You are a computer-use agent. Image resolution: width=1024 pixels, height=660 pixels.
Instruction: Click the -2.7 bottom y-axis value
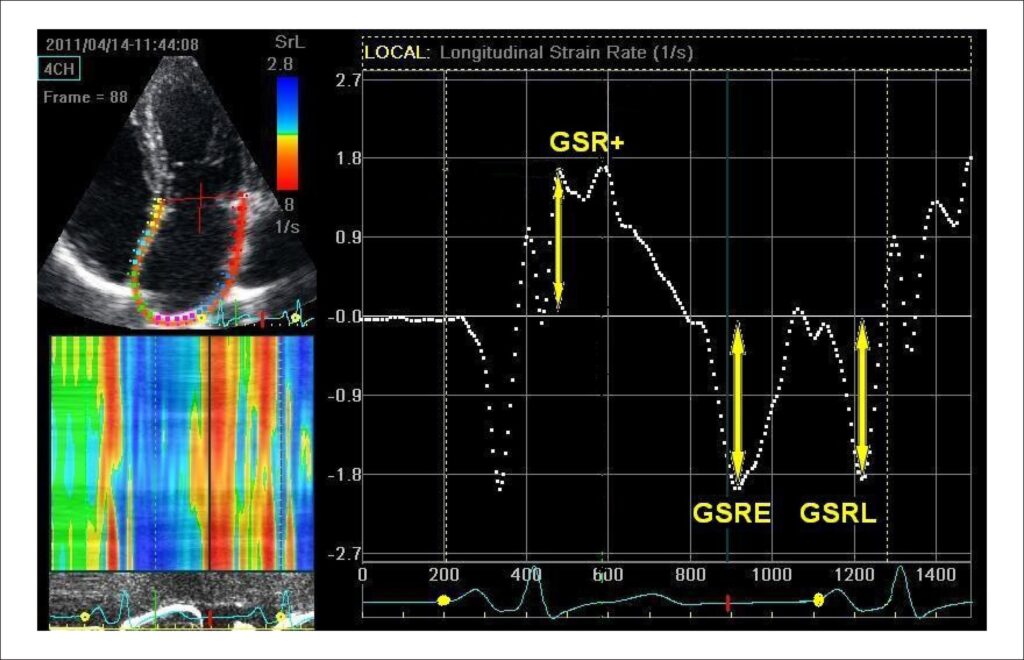[x=344, y=554]
